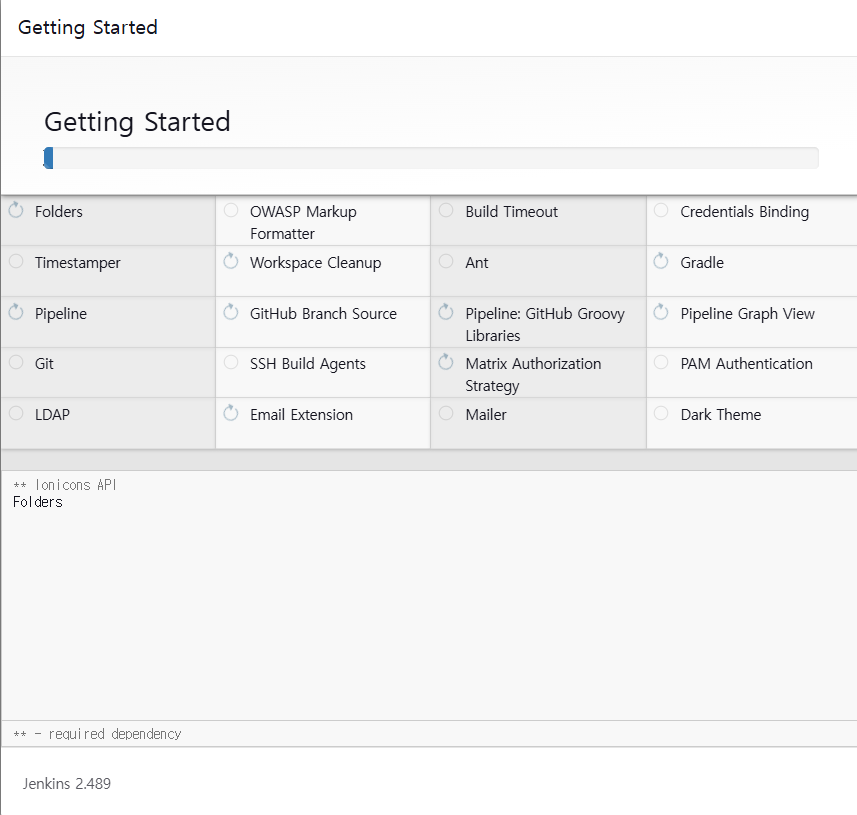Click the 'PAM Authentication' plugin name
Screen dimensions: 857x815
tap(747, 364)
